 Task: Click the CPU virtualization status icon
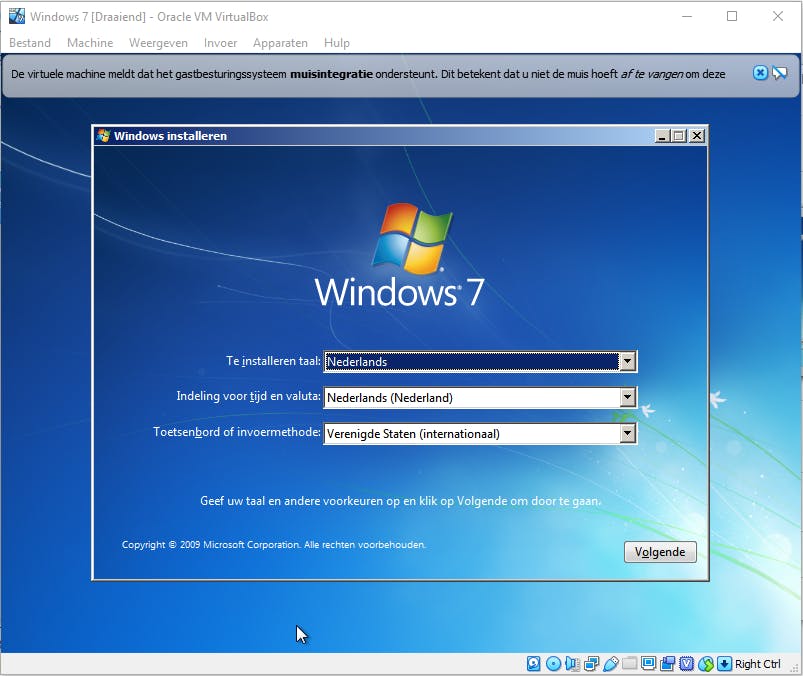point(686,664)
